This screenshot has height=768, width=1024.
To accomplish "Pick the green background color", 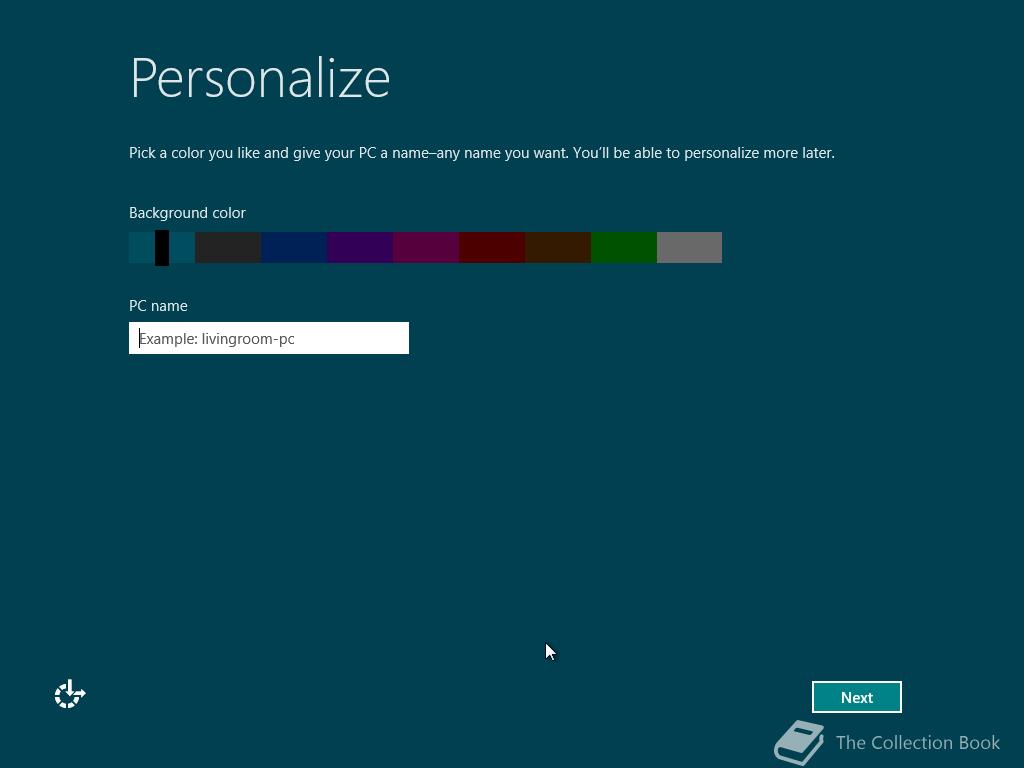I will (624, 248).
